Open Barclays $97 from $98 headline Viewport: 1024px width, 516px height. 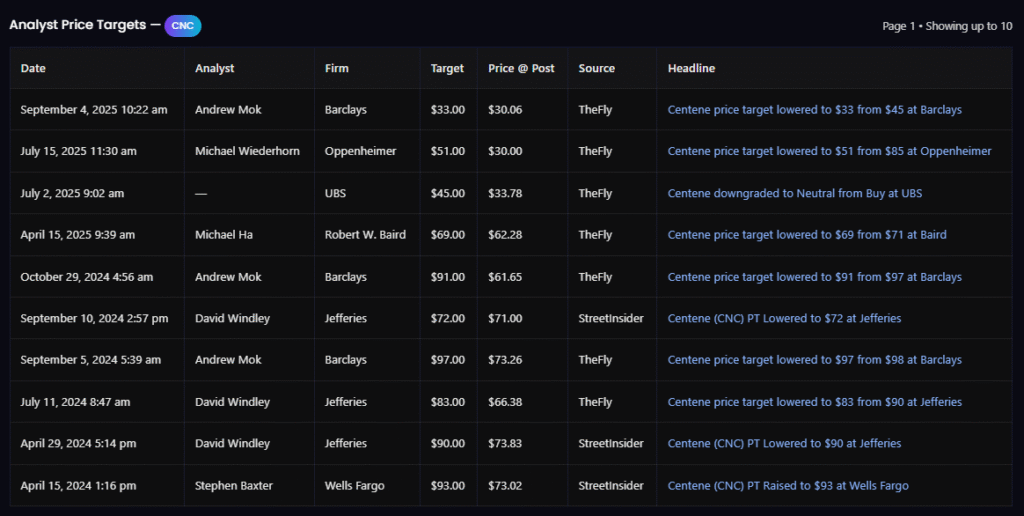814,360
